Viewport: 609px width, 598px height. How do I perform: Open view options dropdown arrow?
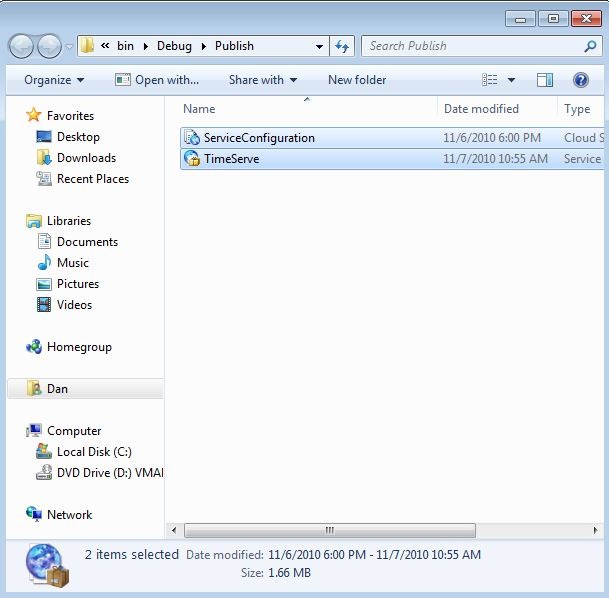click(x=512, y=80)
